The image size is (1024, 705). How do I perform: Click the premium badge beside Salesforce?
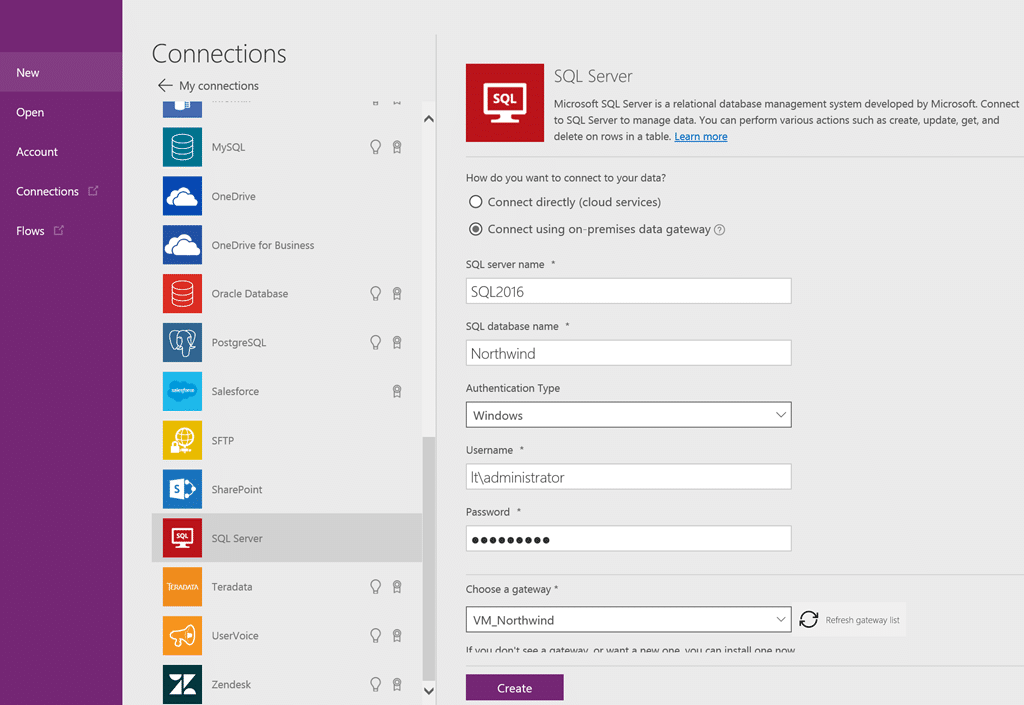tap(396, 392)
